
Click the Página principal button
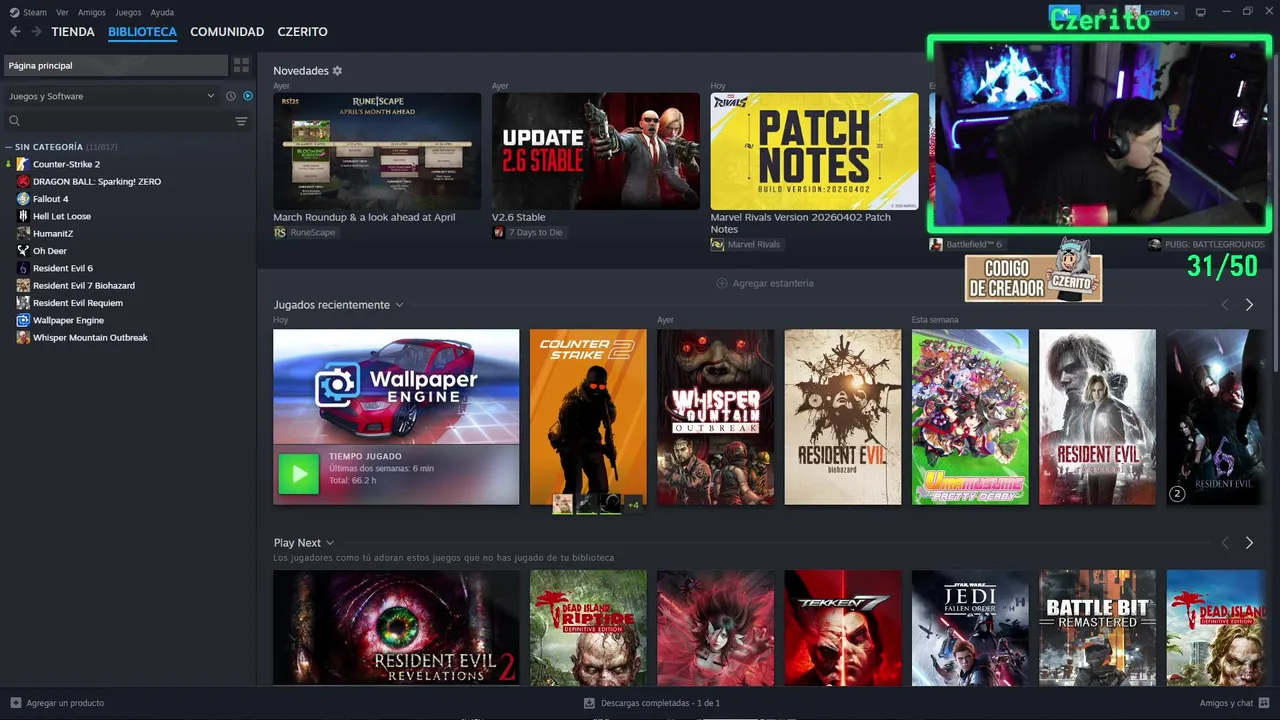[115, 65]
